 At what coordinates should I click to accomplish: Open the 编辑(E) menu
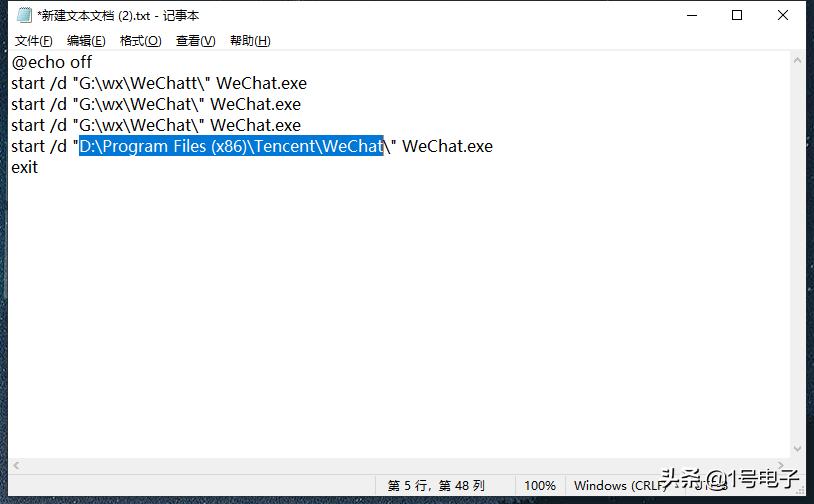[86, 40]
